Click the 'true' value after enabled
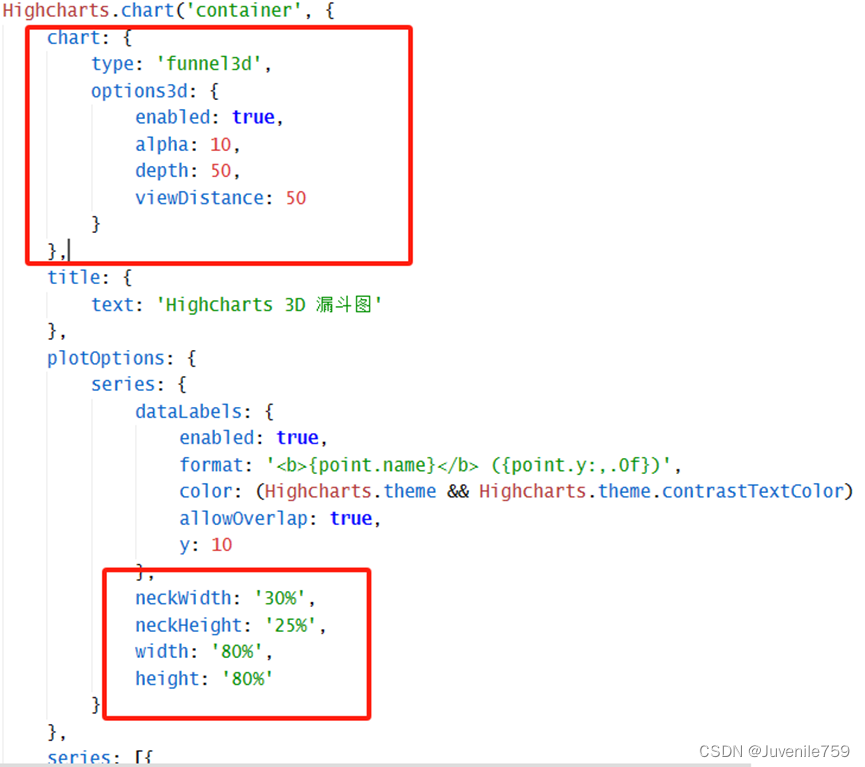 click(253, 117)
